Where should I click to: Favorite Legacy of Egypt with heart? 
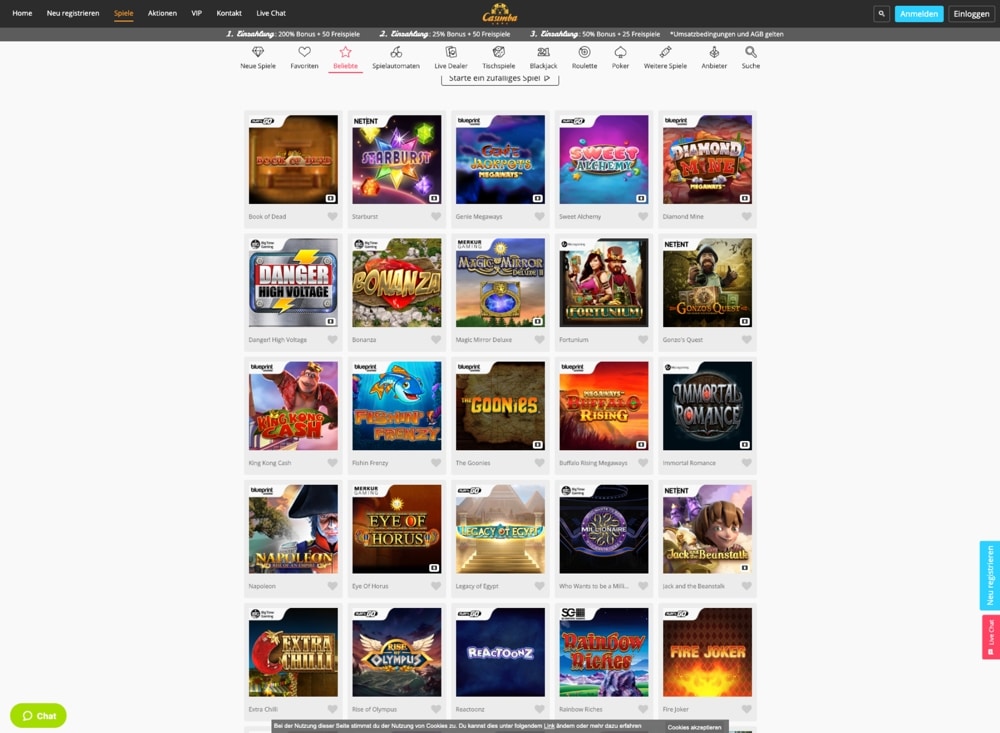click(x=540, y=586)
